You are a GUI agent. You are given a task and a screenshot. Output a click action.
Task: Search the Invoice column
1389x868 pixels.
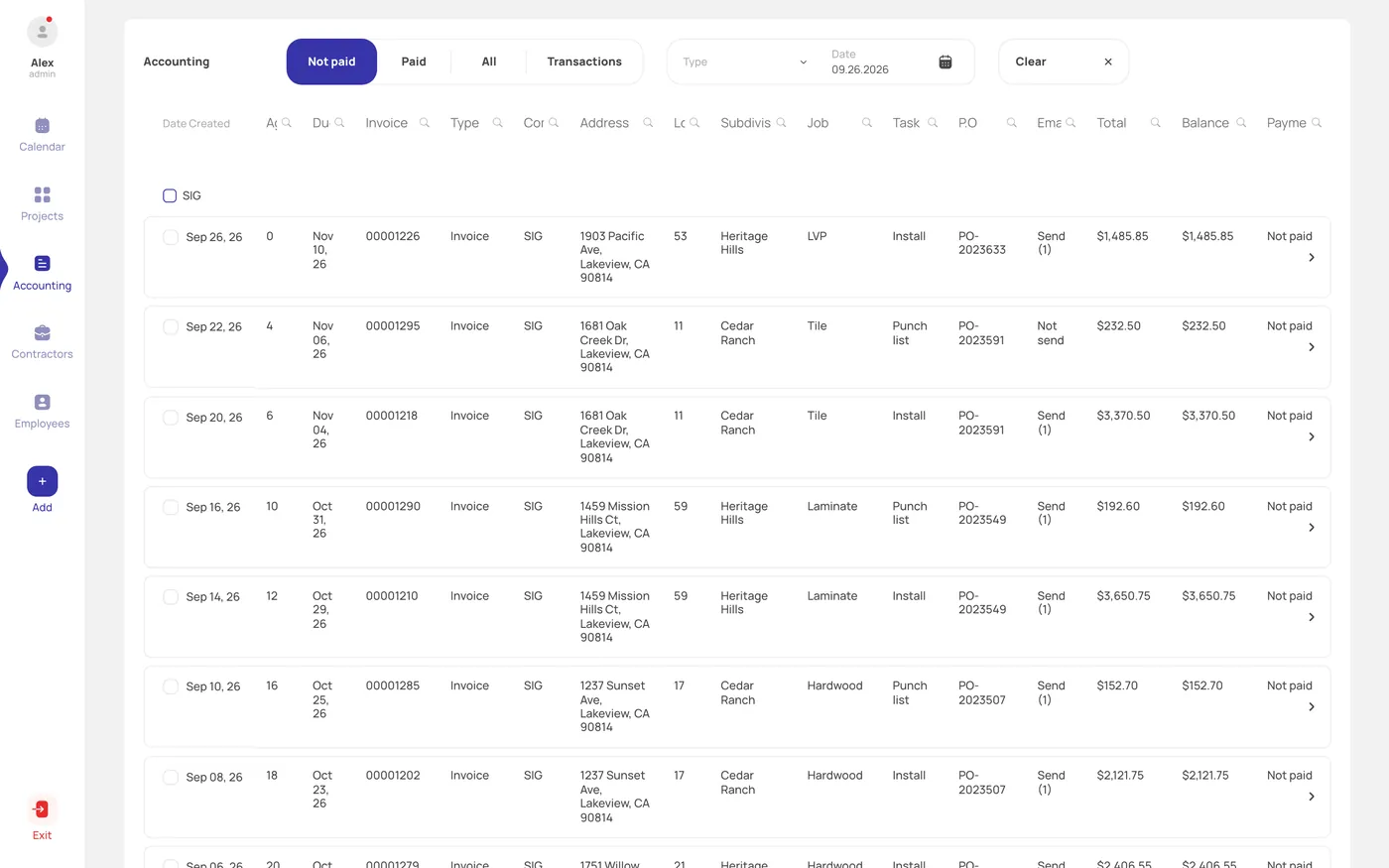click(x=425, y=123)
